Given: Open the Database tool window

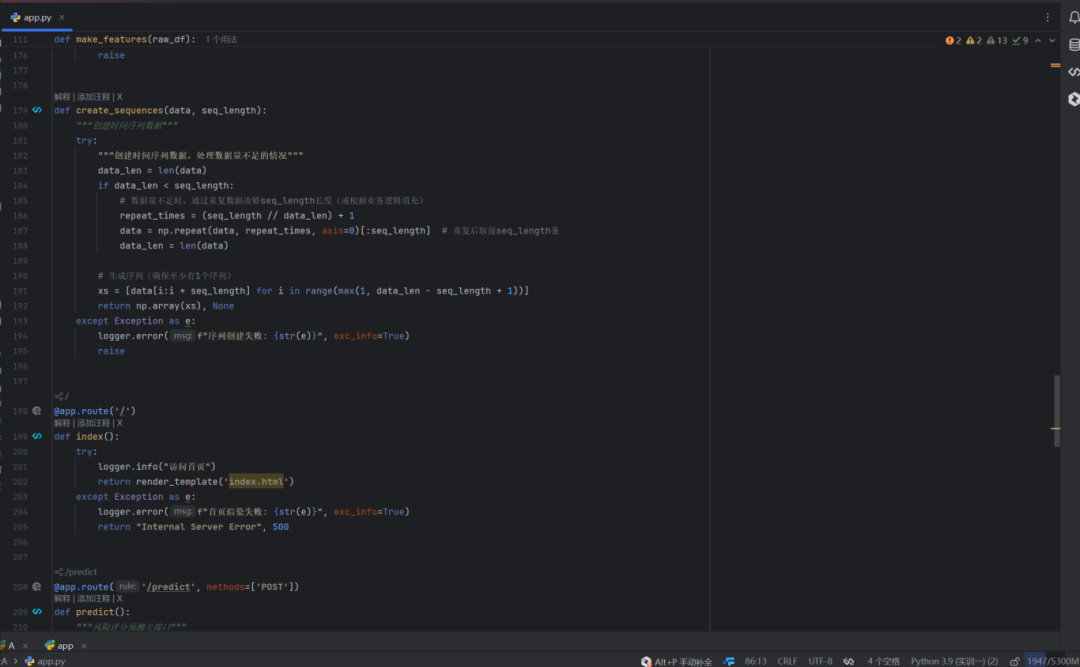Looking at the screenshot, I should point(1073,44).
